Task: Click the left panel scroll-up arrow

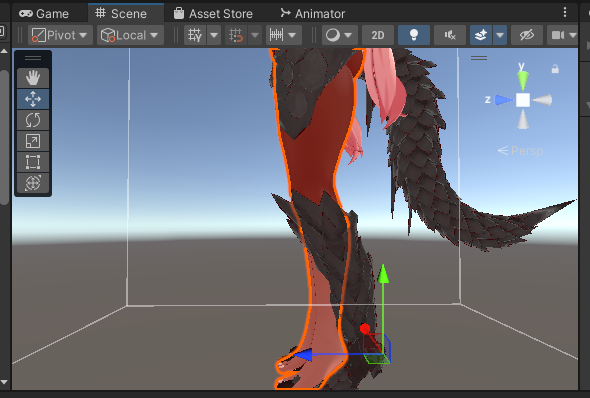Action: (x=4, y=51)
